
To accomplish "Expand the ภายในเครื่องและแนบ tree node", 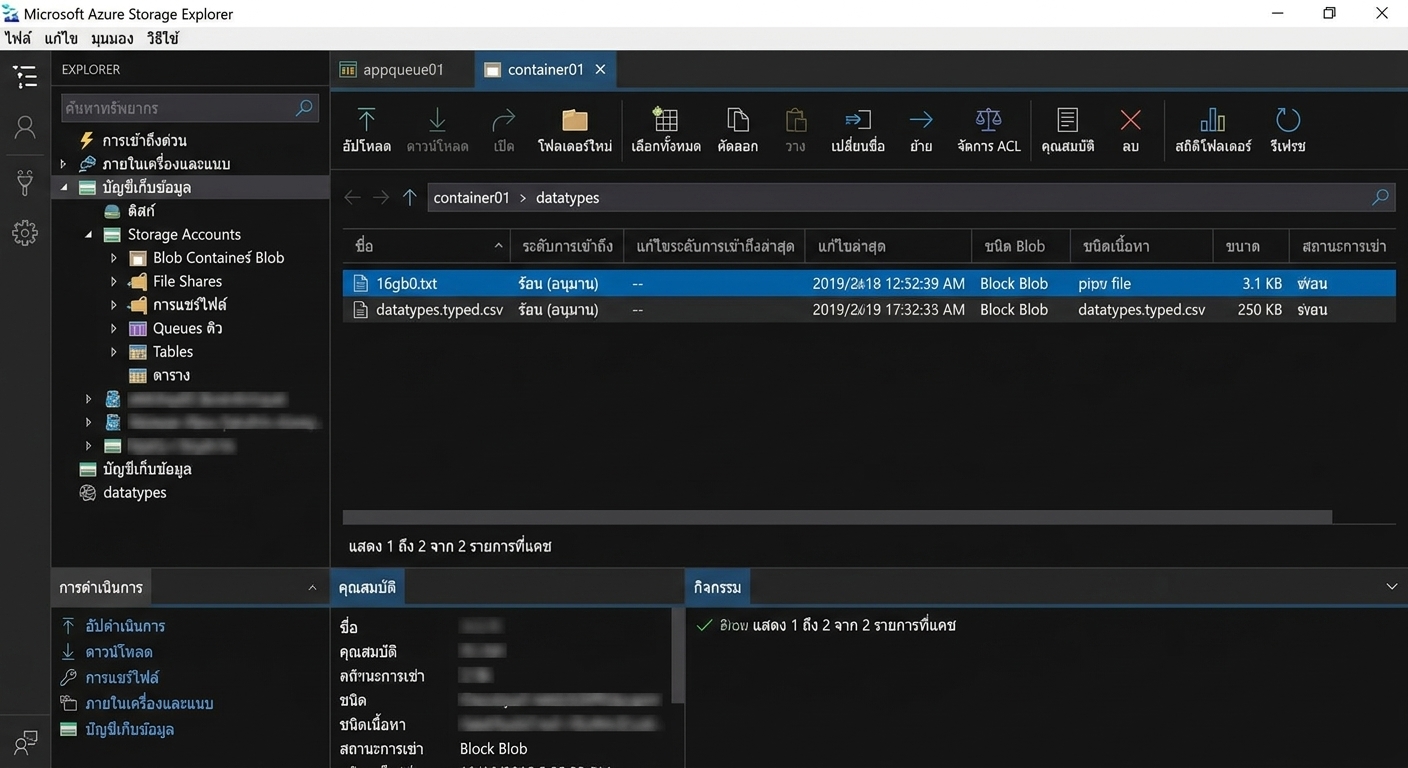I will point(63,164).
